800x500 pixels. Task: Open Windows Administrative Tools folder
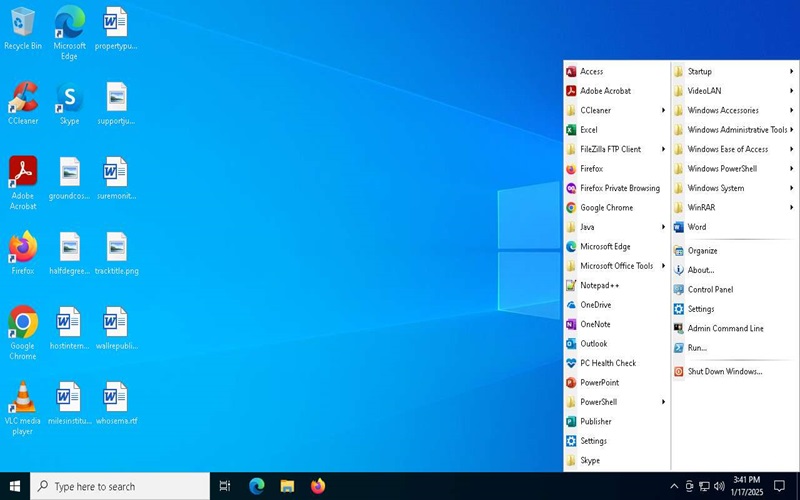coord(734,130)
